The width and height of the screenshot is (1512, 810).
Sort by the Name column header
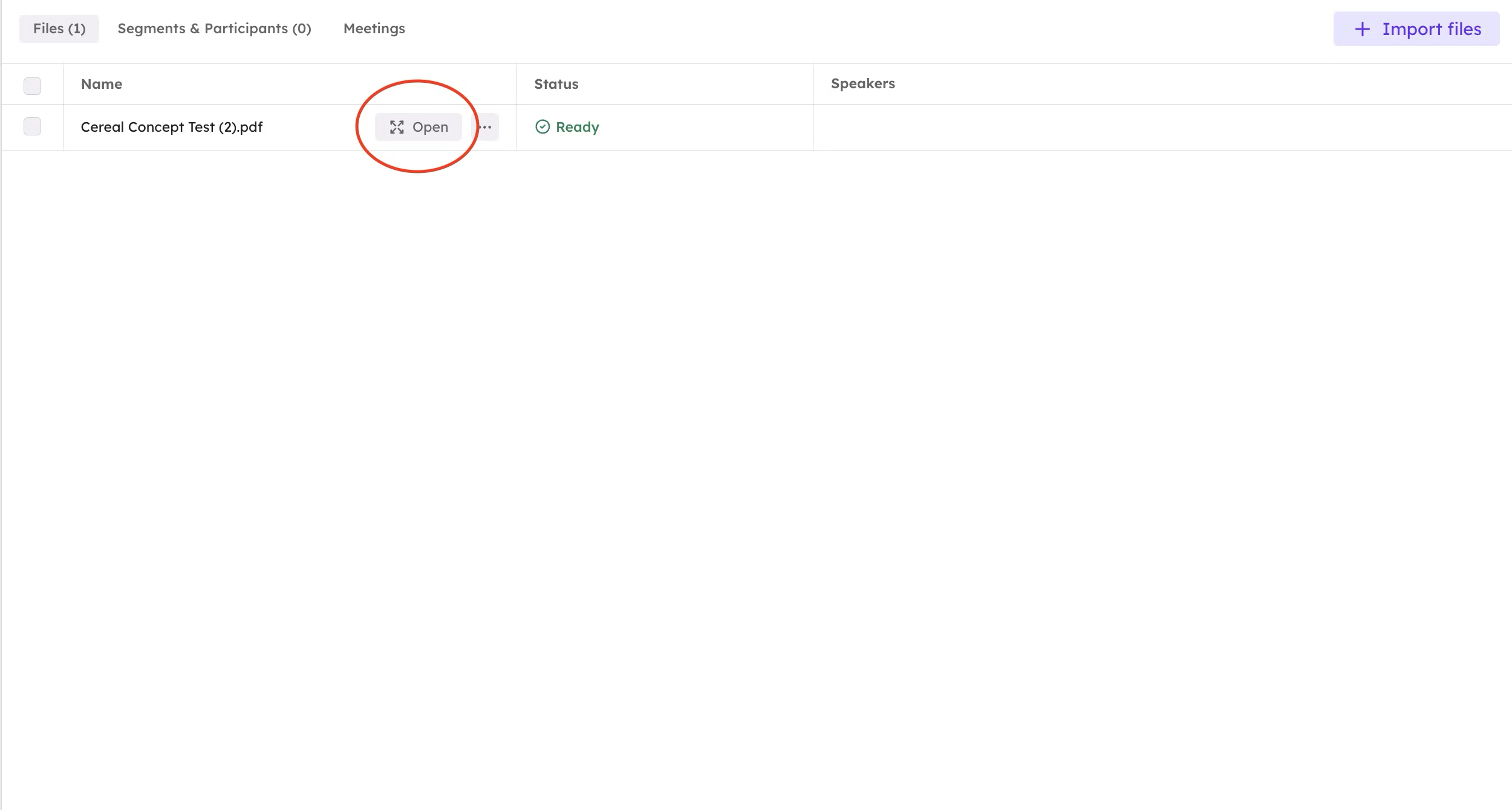click(102, 84)
